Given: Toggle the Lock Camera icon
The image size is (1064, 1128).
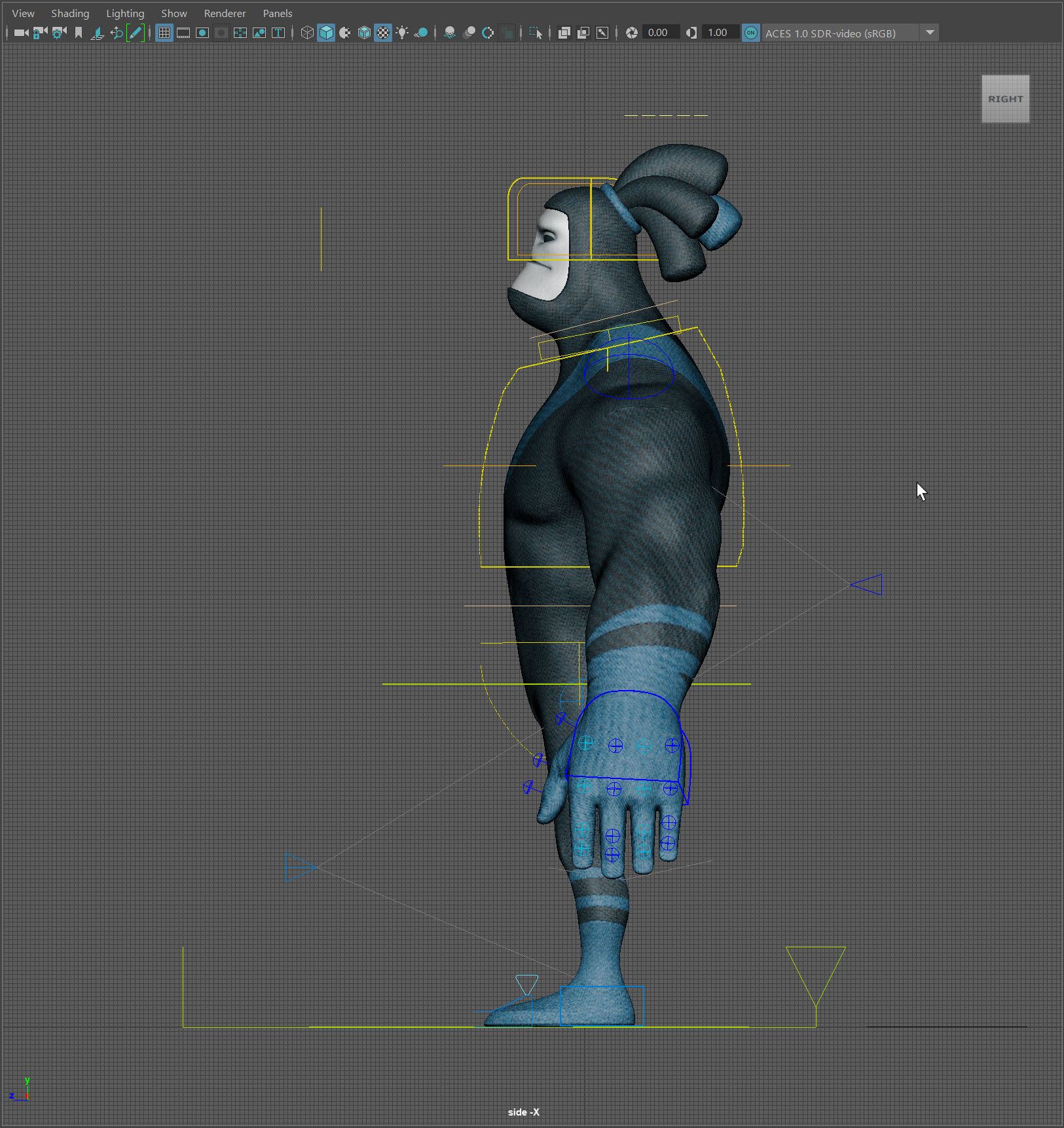Looking at the screenshot, I should pos(40,33).
